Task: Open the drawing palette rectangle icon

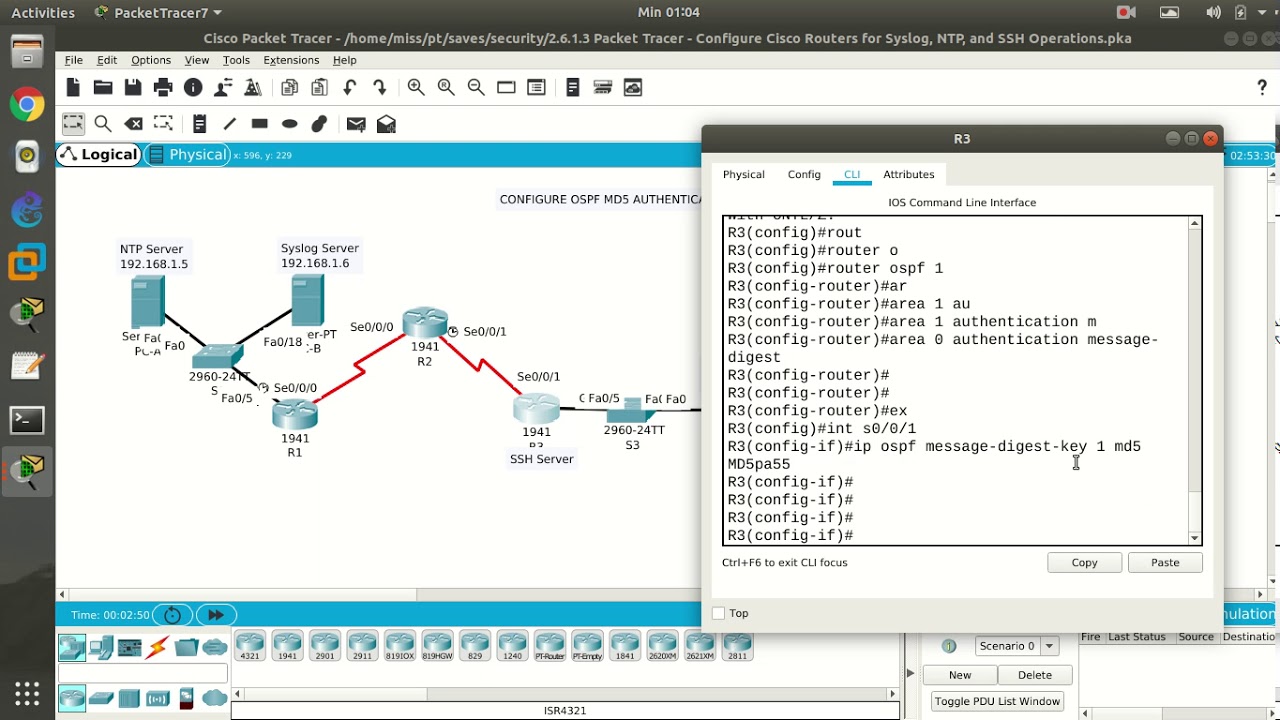Action: pyautogui.click(x=506, y=88)
